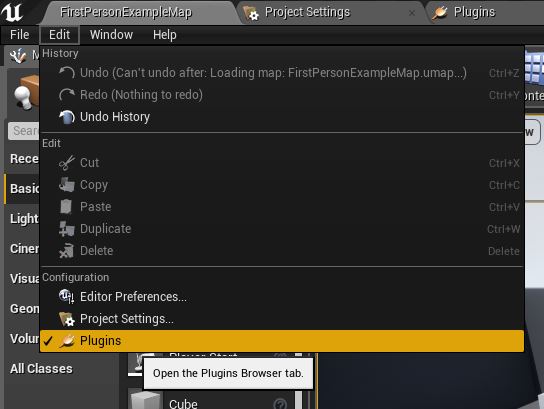Click the Undo History icon
The image size is (544, 409).
point(67,117)
